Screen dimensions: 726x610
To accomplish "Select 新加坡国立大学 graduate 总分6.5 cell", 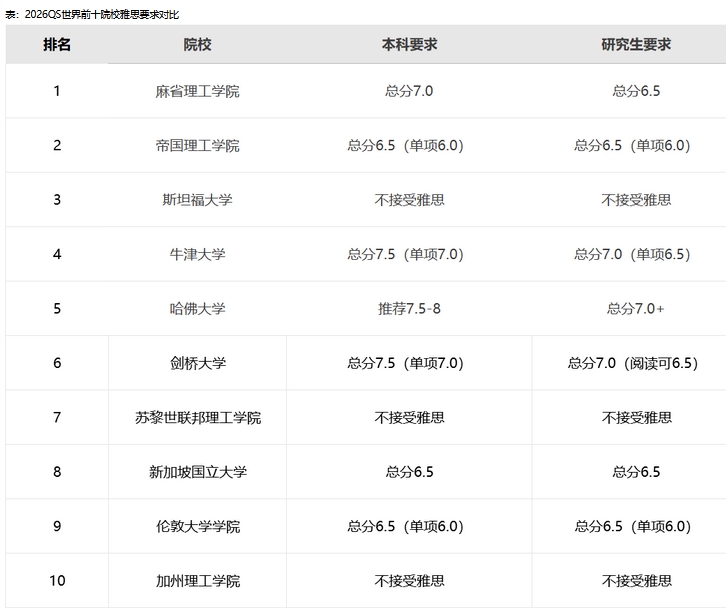I will [636, 472].
